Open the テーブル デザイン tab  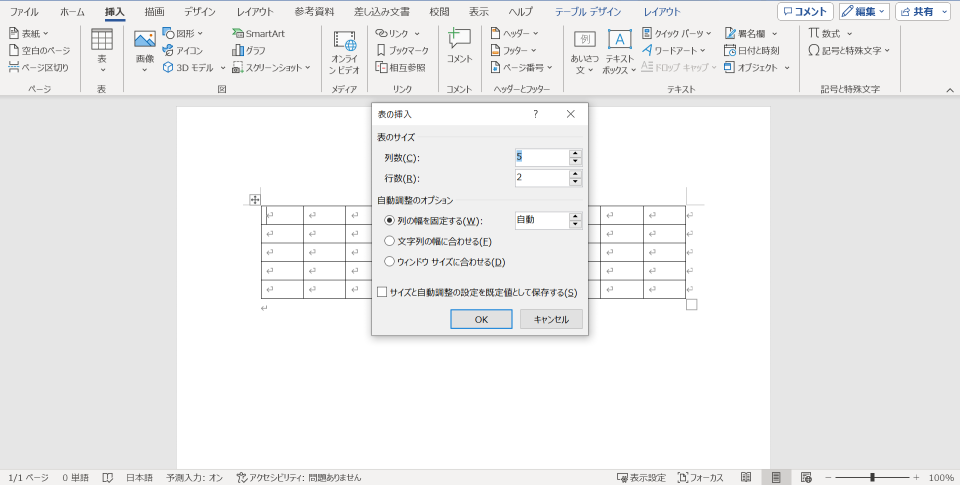pos(588,12)
